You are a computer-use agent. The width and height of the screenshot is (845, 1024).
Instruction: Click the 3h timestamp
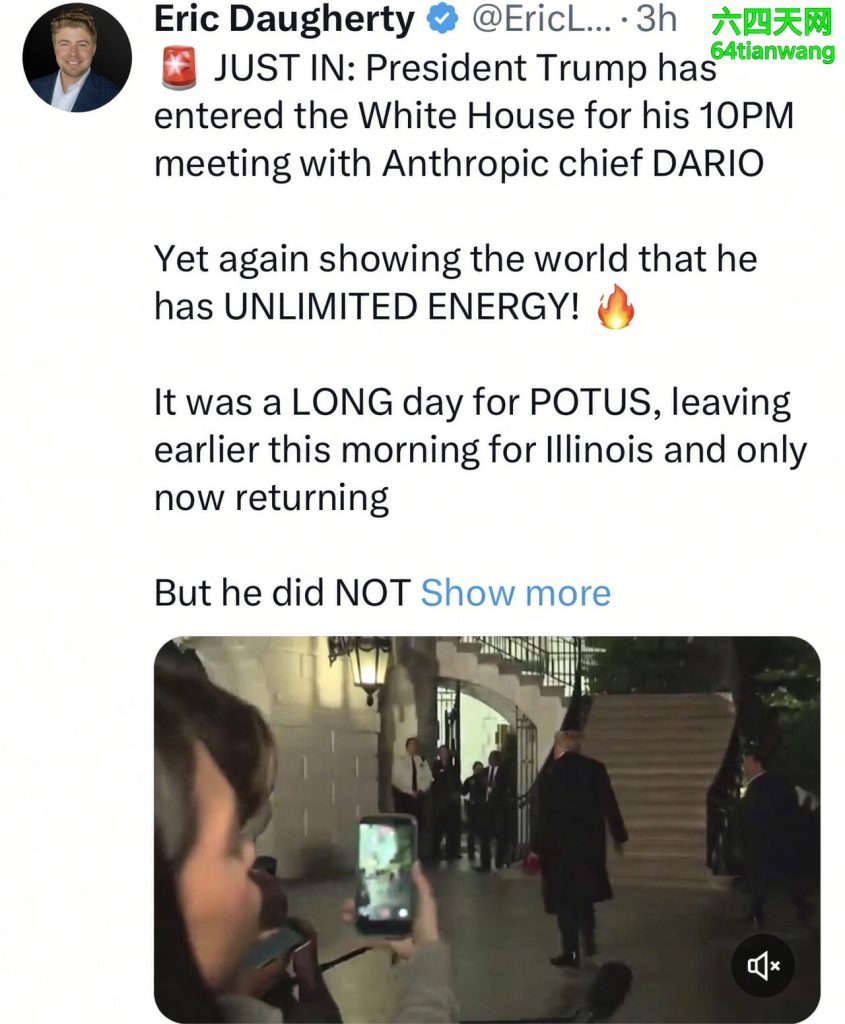(656, 20)
